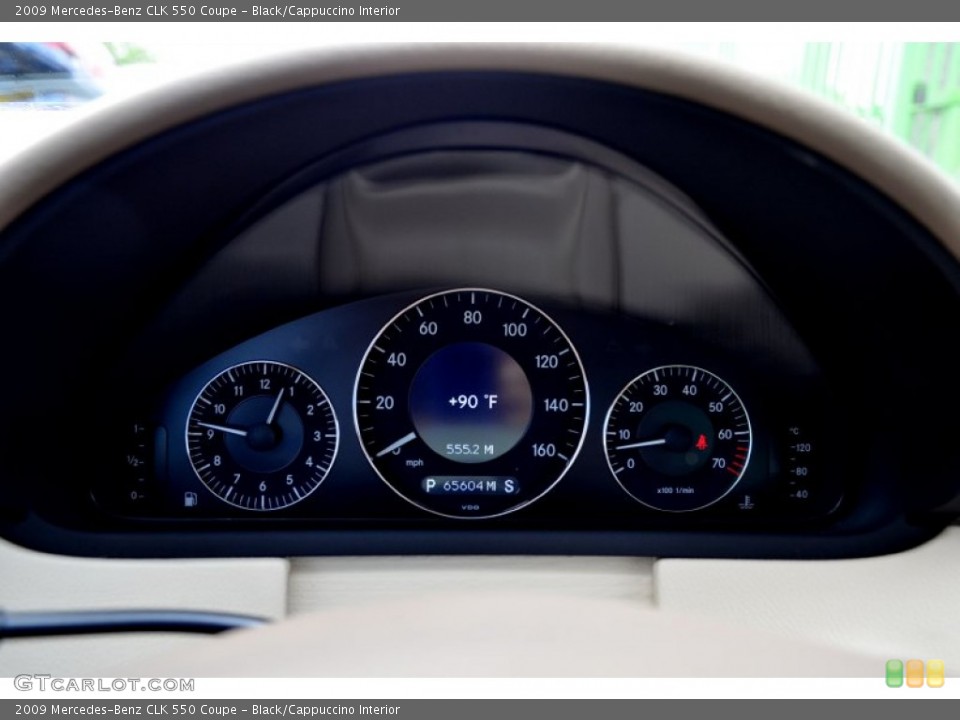Click the bottom caption Black/Cappuccino Interior
This screenshot has width=960, height=720.
pyautogui.click(x=326, y=710)
